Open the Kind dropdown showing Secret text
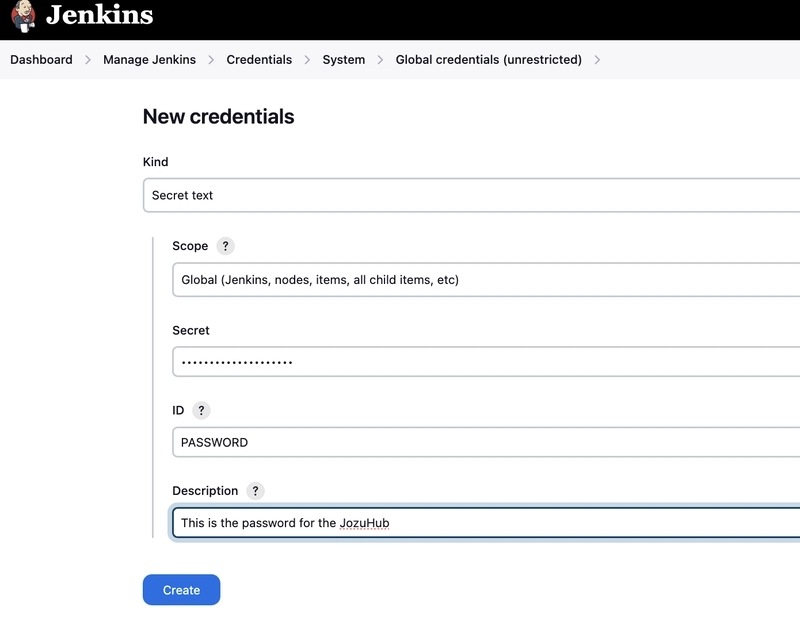800x622 pixels. [x=470, y=195]
